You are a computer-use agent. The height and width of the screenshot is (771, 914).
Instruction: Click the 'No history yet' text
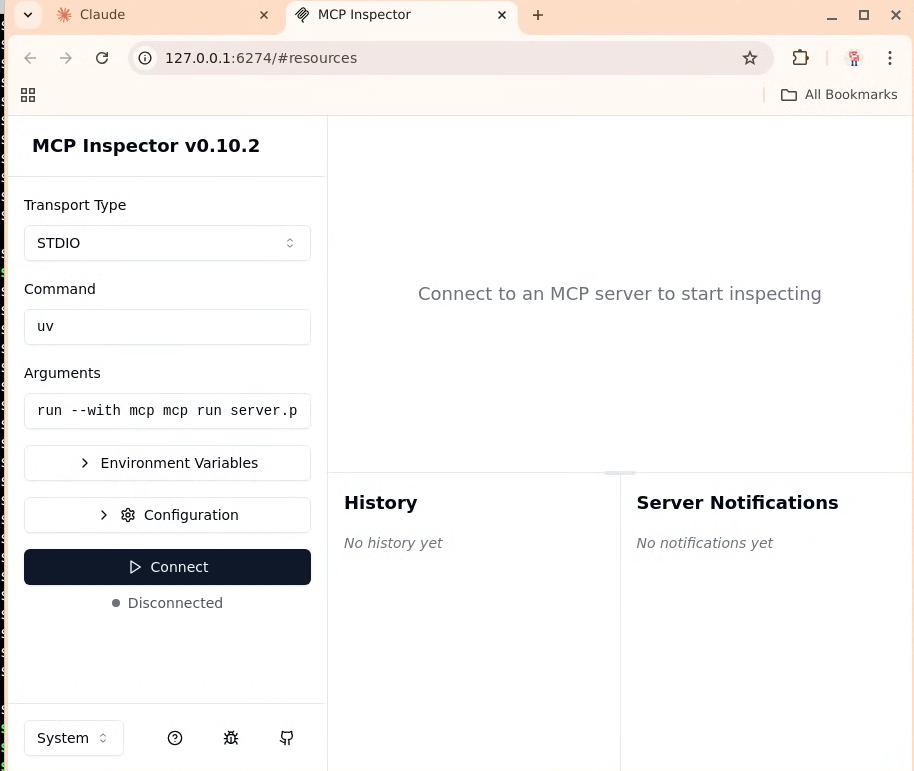click(x=393, y=543)
